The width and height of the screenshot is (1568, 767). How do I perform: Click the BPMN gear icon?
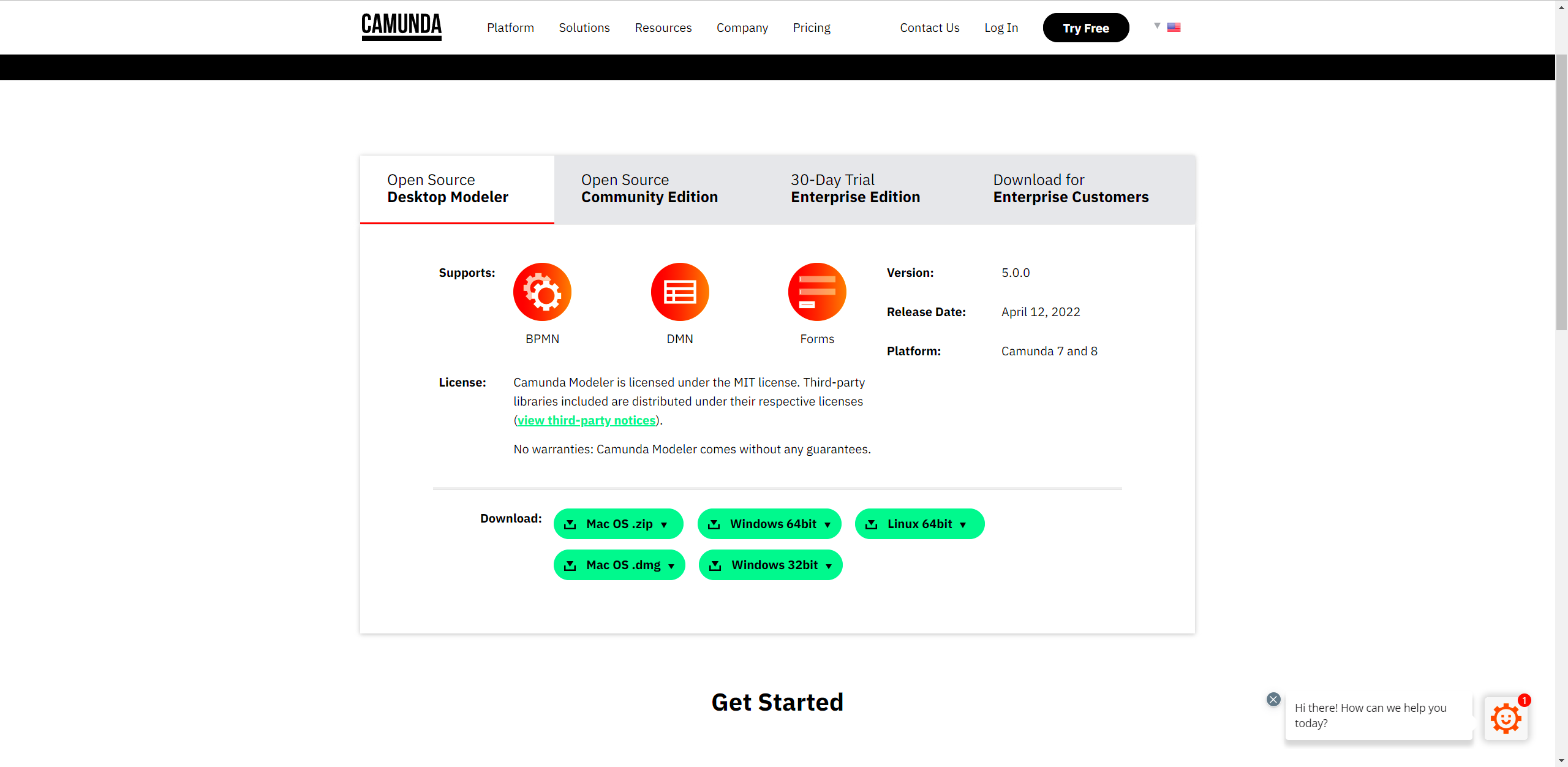pyautogui.click(x=542, y=292)
